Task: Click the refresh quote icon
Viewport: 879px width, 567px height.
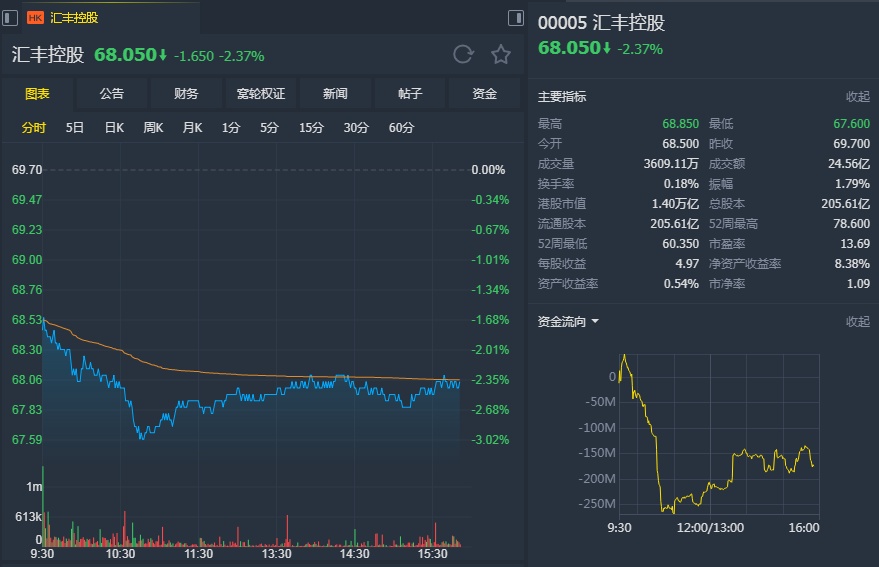Action: [x=462, y=55]
